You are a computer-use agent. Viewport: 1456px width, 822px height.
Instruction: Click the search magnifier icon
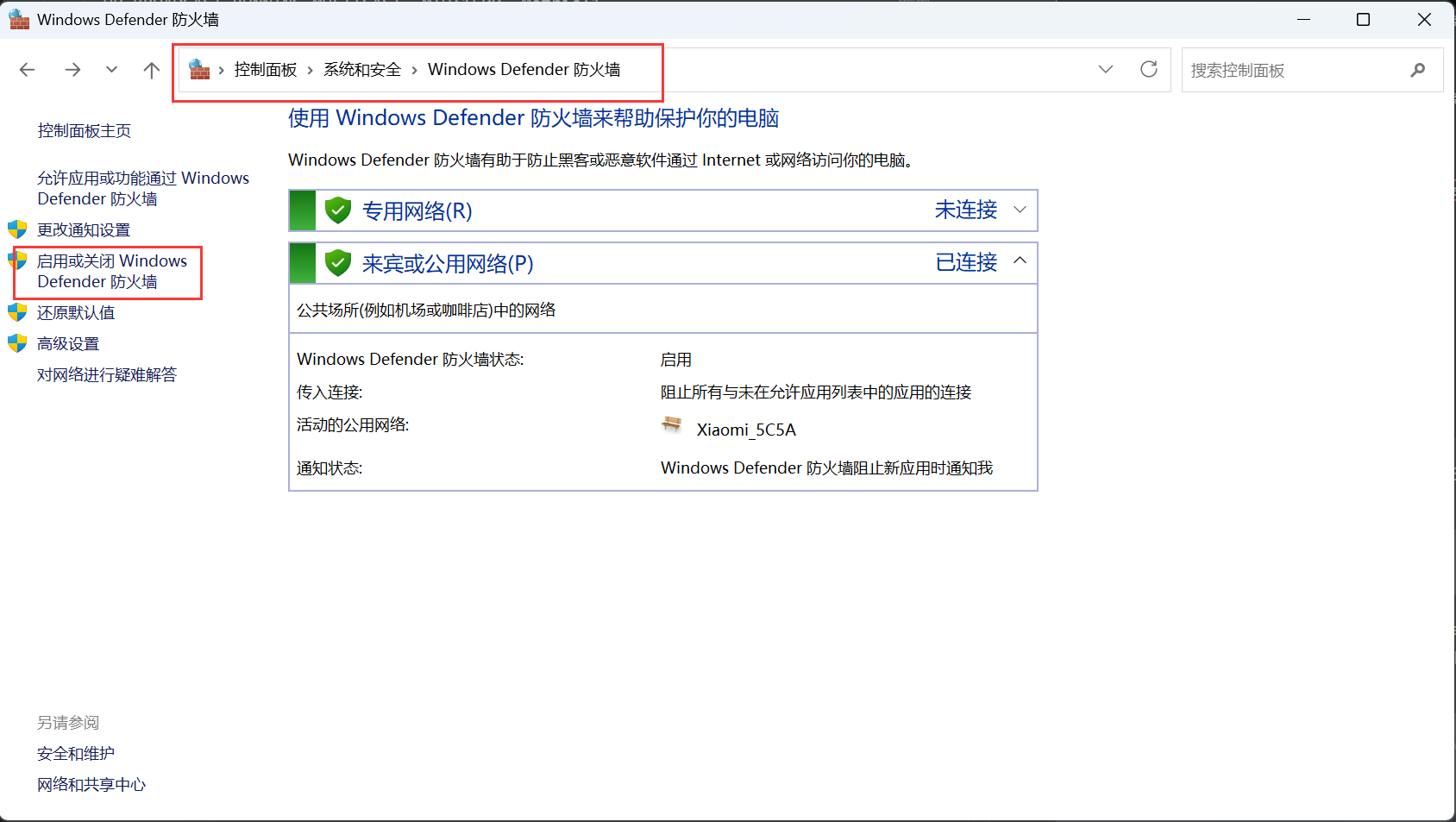1418,70
